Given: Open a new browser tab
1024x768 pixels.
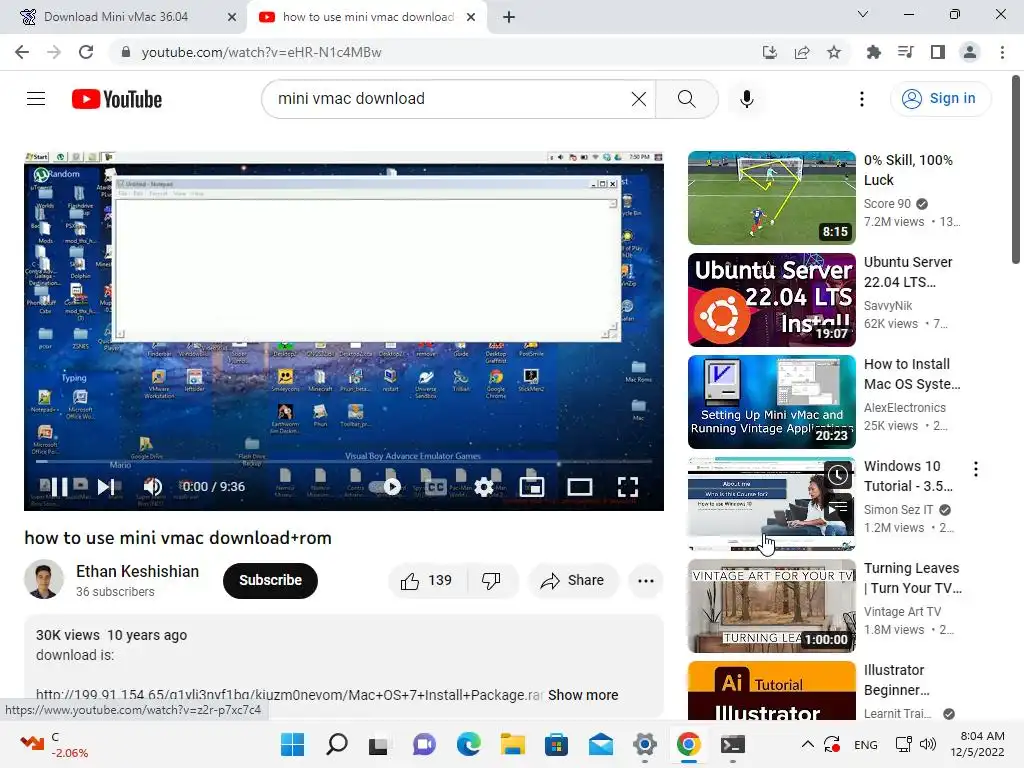Looking at the screenshot, I should click(509, 17).
